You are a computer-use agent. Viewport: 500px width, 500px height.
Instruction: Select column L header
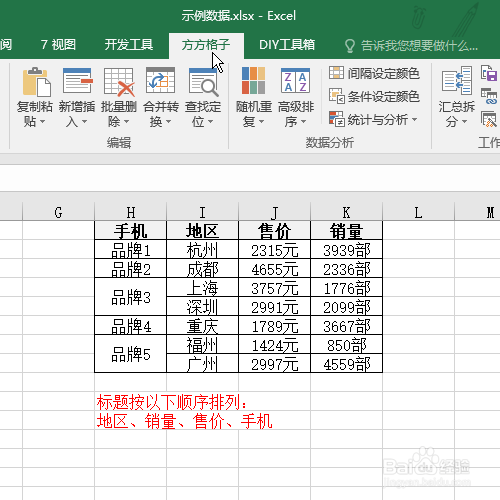click(418, 212)
